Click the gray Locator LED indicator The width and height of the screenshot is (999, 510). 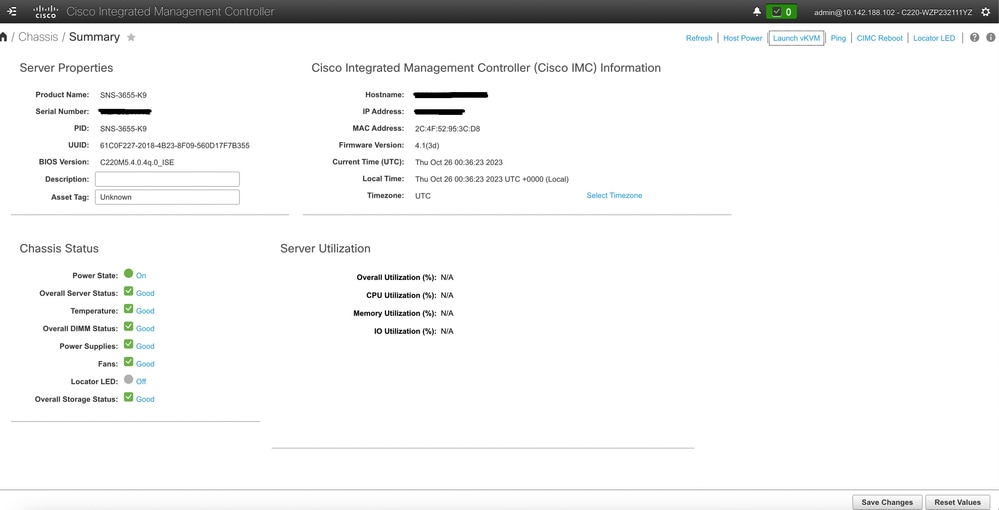tap(129, 379)
